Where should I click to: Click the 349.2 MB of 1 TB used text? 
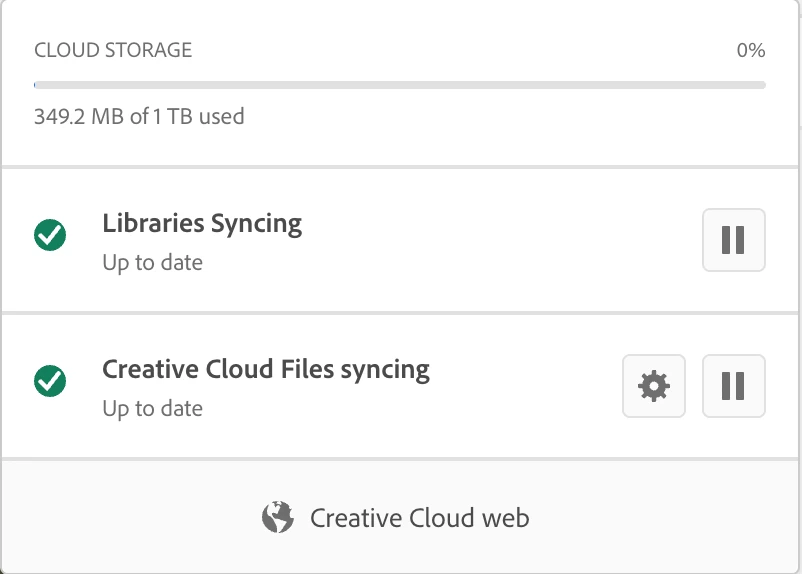[x=139, y=116]
